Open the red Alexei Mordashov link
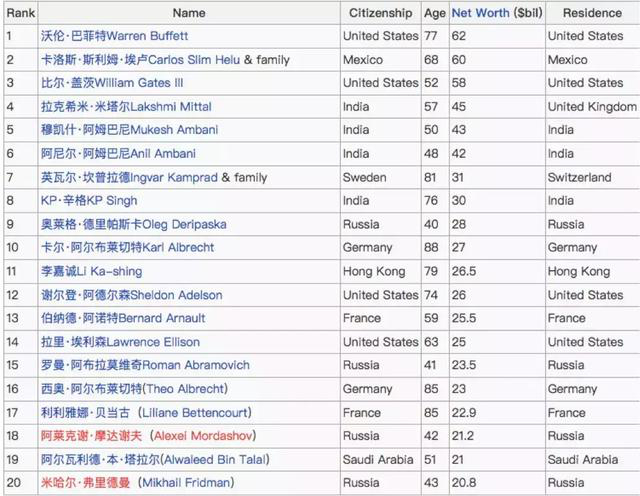The width and height of the screenshot is (640, 496). point(149,436)
